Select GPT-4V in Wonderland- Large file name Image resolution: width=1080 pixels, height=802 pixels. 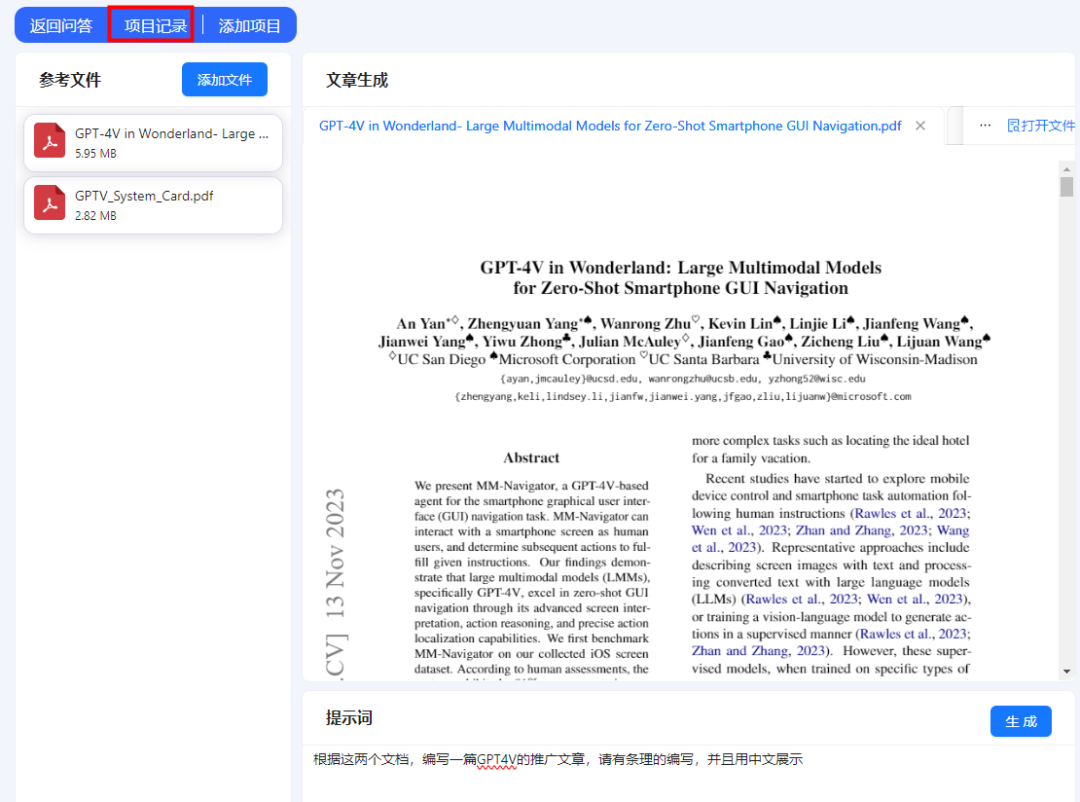172,134
